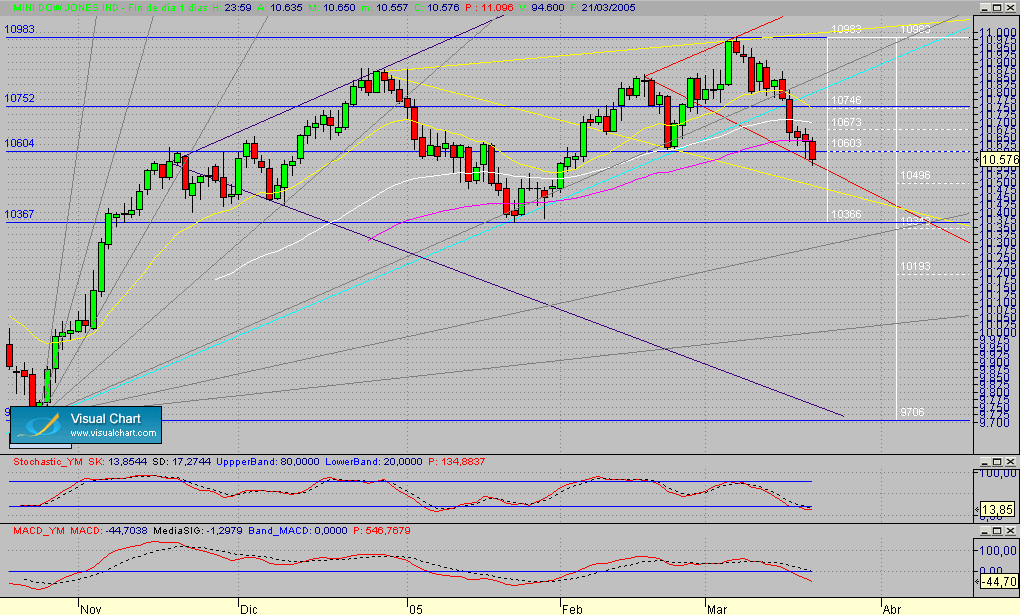Click the 'P: 134,8837' stochastic value
The image size is (1020, 615).
457,461
